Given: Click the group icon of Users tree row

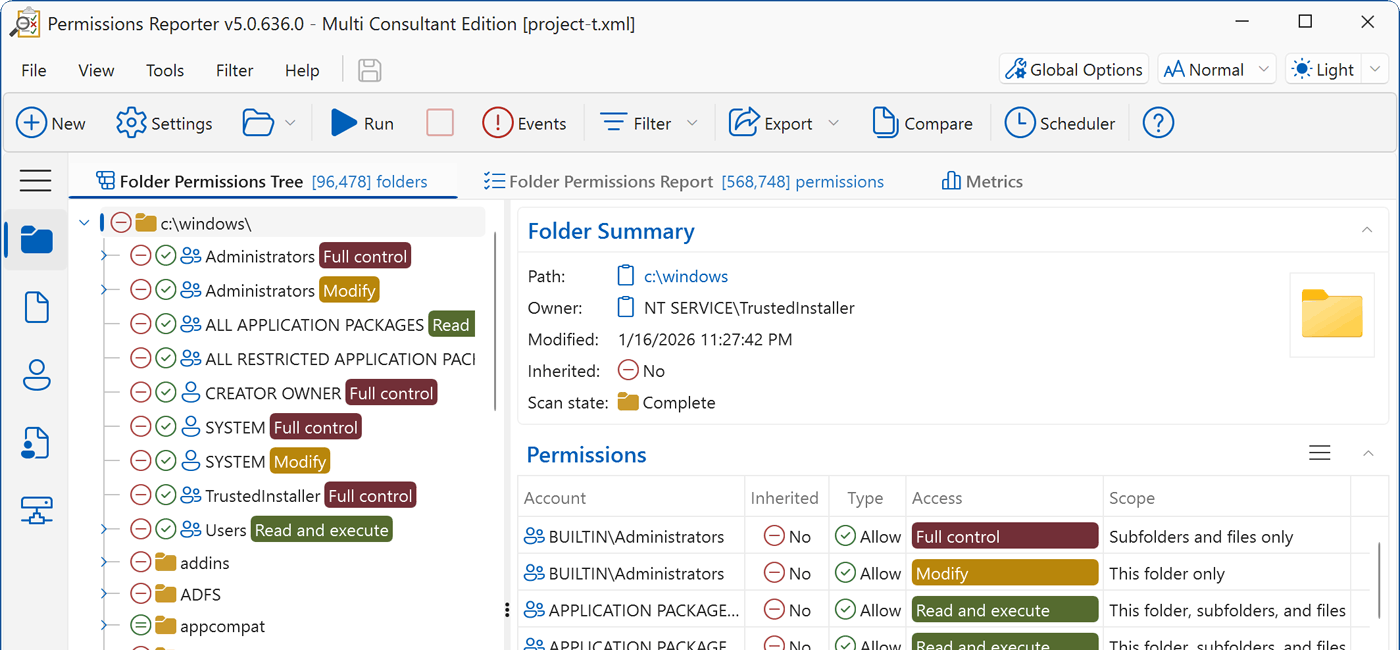Looking at the screenshot, I should (191, 530).
